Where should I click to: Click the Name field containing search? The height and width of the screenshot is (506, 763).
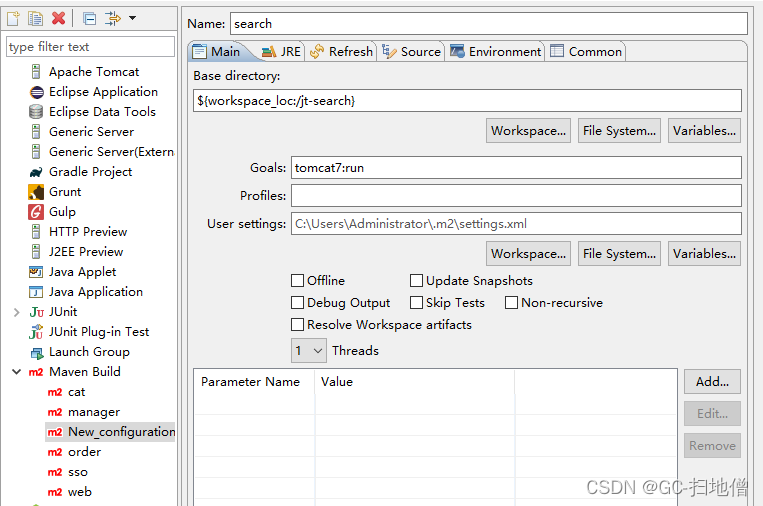point(489,24)
